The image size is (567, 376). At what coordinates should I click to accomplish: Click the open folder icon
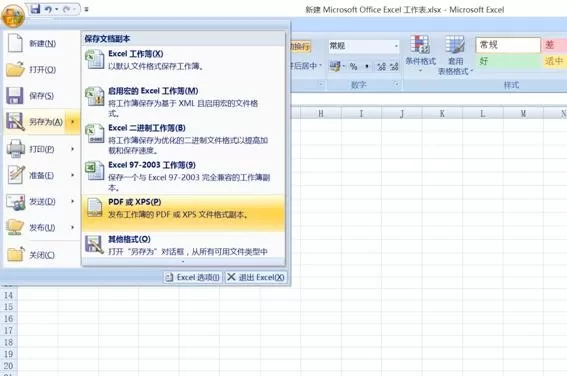pyautogui.click(x=15, y=69)
